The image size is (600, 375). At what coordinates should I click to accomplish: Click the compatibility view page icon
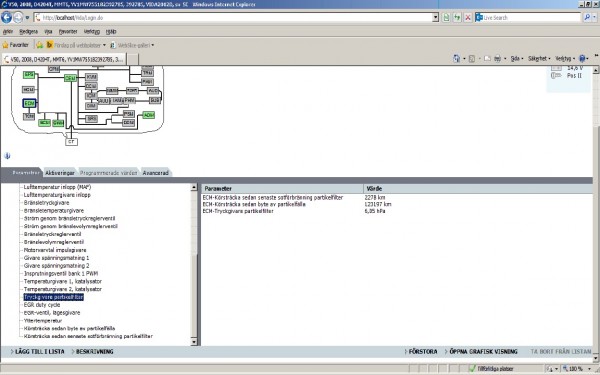click(x=446, y=18)
